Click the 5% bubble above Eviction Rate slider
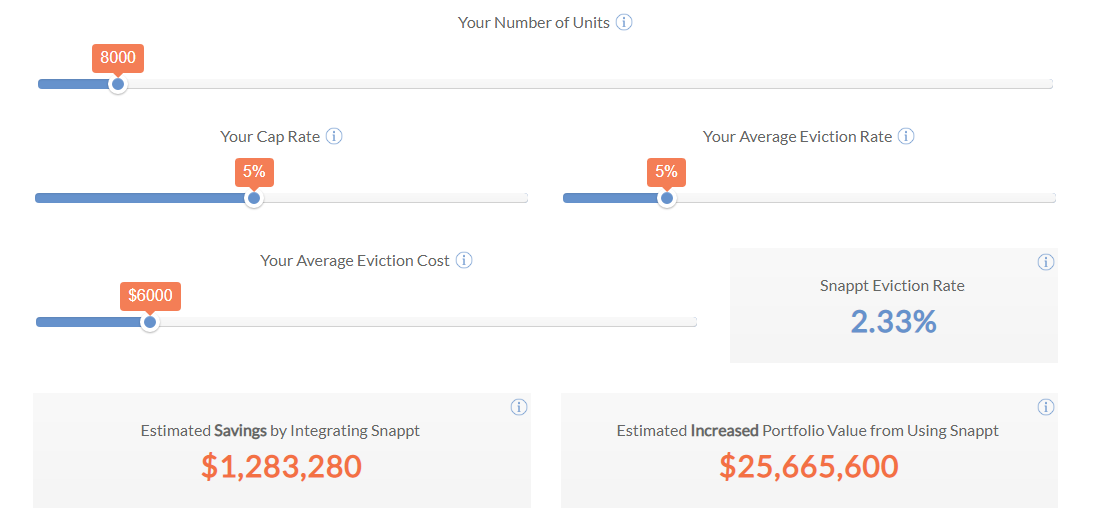This screenshot has width=1117, height=526. pos(667,171)
